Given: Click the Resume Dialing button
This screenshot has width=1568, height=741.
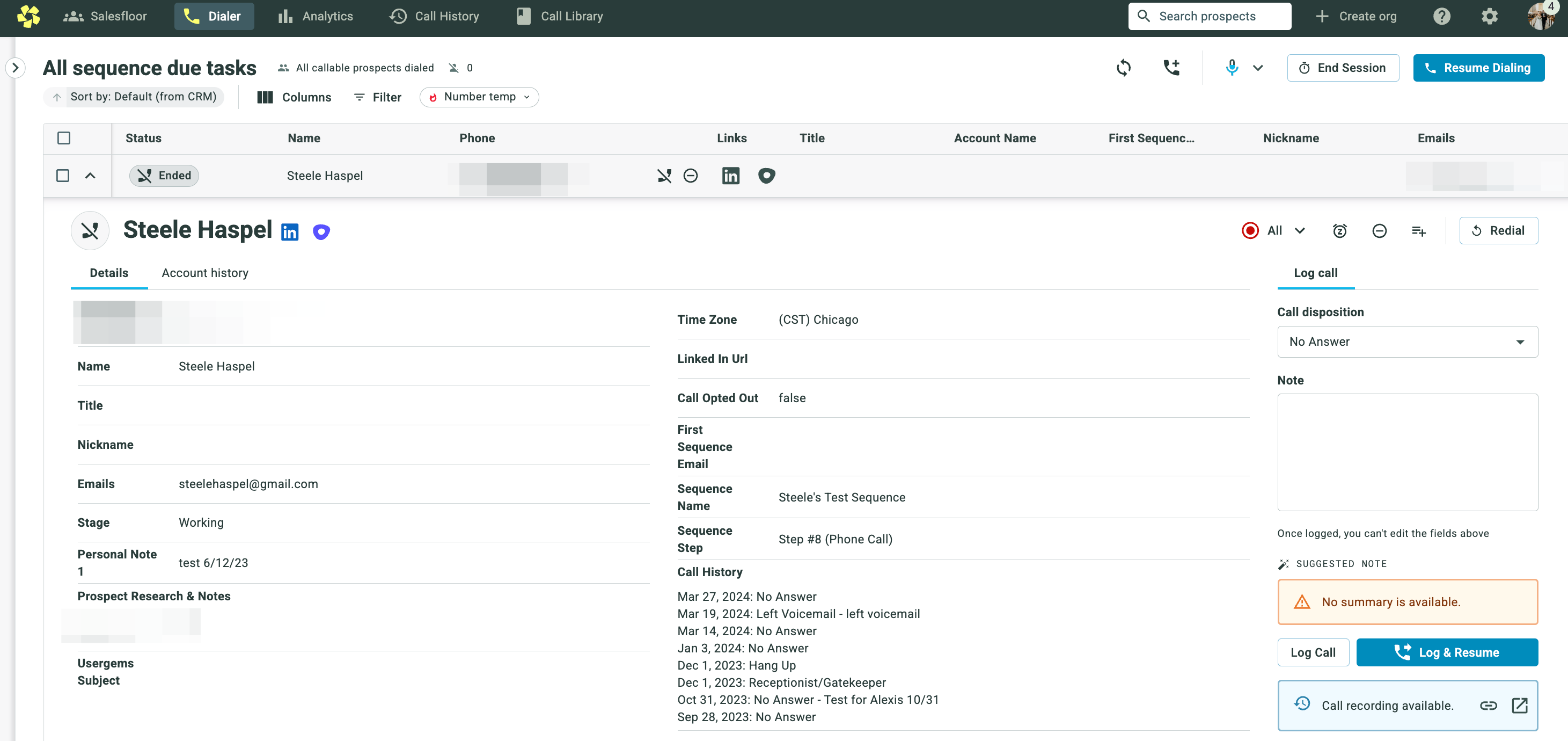Looking at the screenshot, I should [1478, 68].
